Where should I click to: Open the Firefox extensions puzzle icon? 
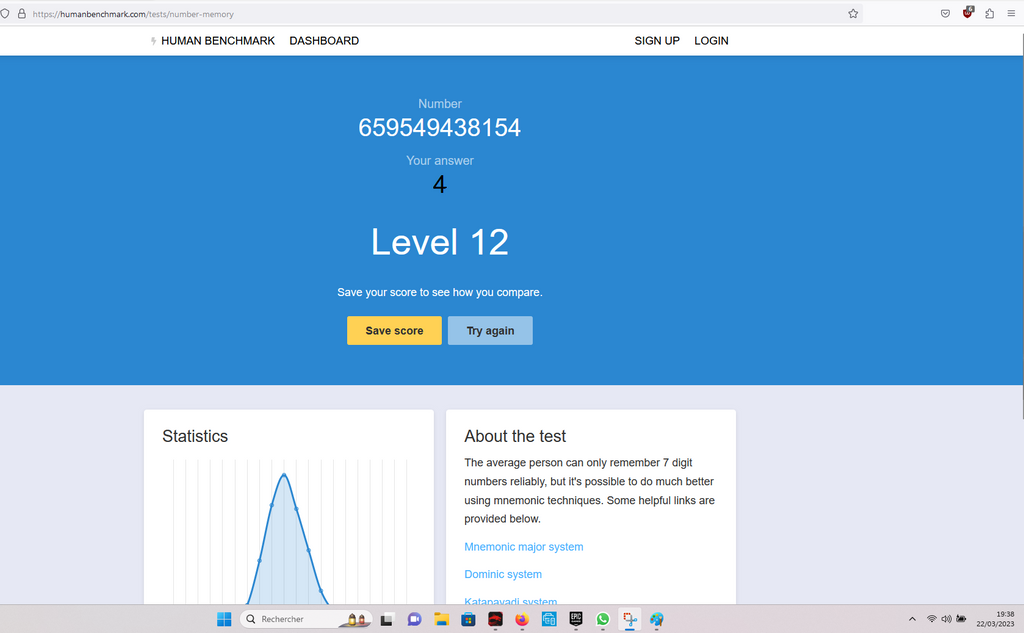coord(989,14)
